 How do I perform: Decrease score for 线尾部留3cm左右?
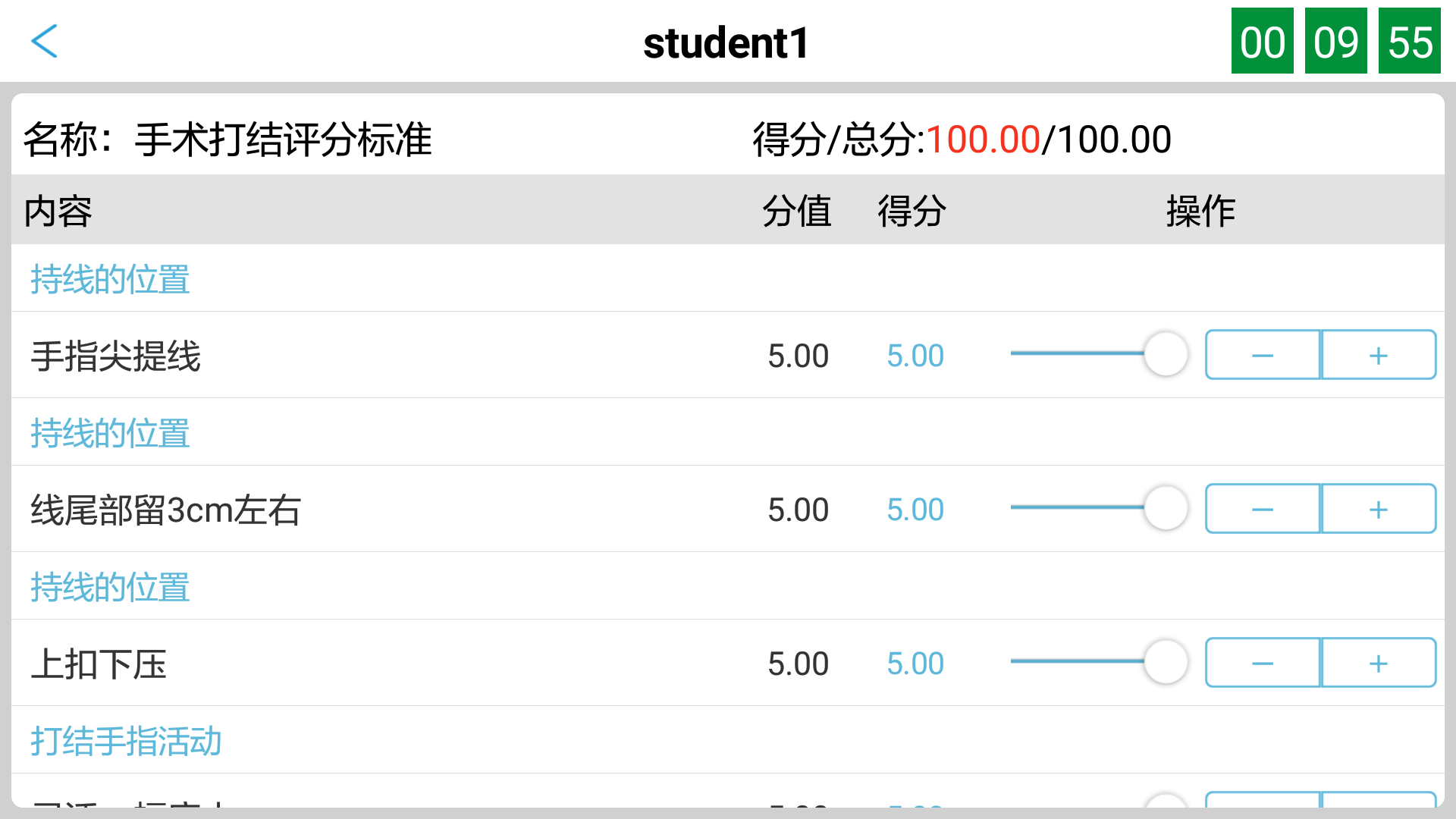(1261, 508)
